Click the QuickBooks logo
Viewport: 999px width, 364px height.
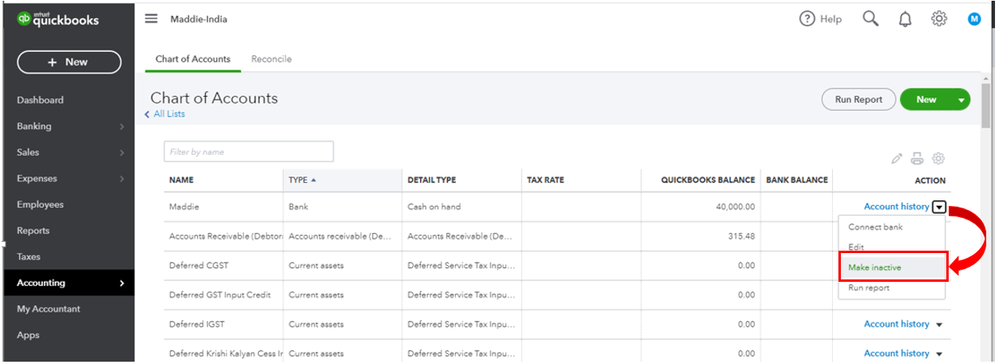pos(58,19)
